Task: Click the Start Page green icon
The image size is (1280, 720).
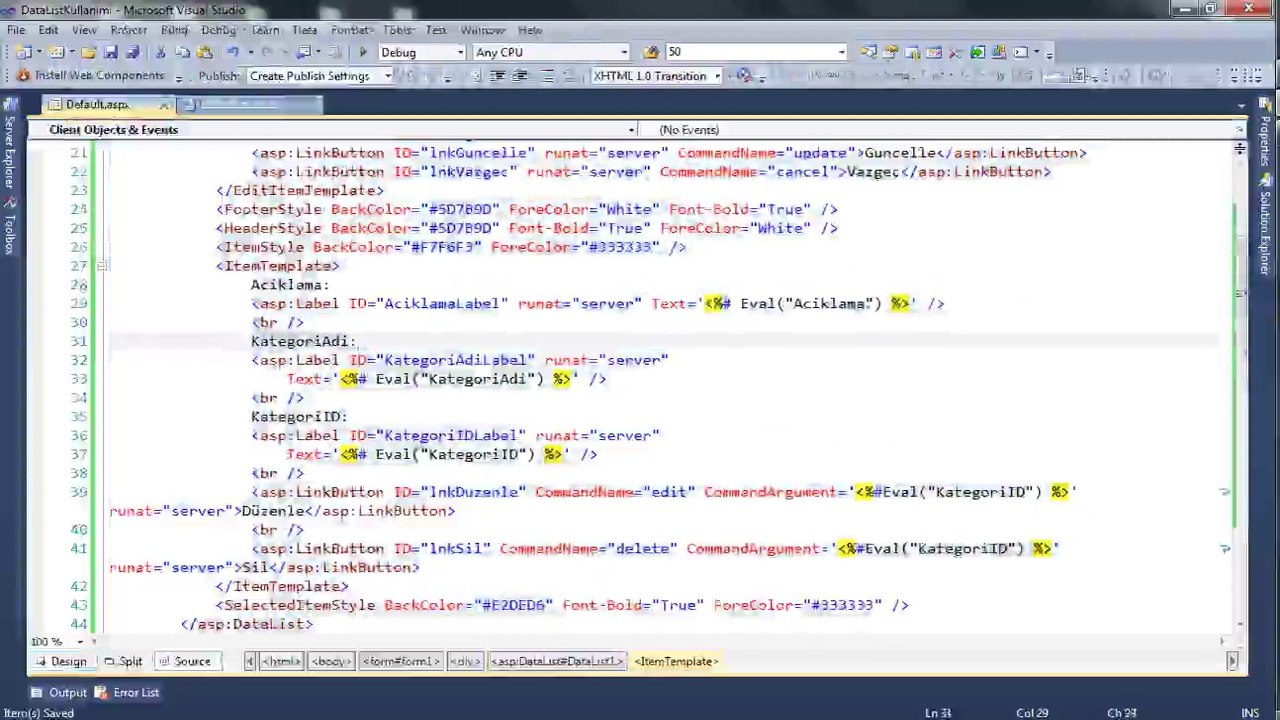Action: (x=978, y=52)
